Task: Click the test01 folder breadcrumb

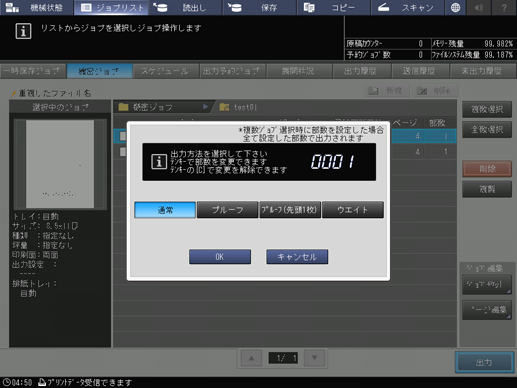Action: (x=239, y=107)
